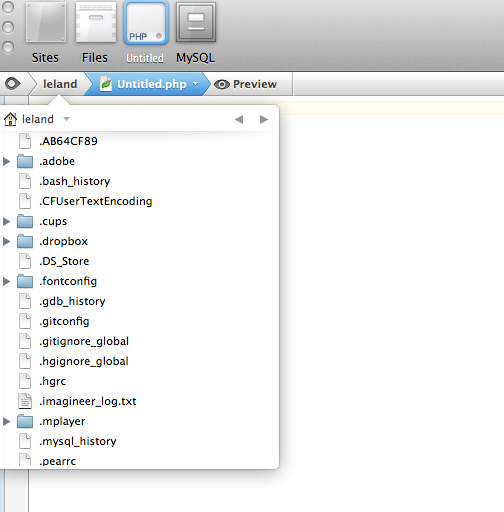
Task: Select the .gdb_history file
Action: 139,301
